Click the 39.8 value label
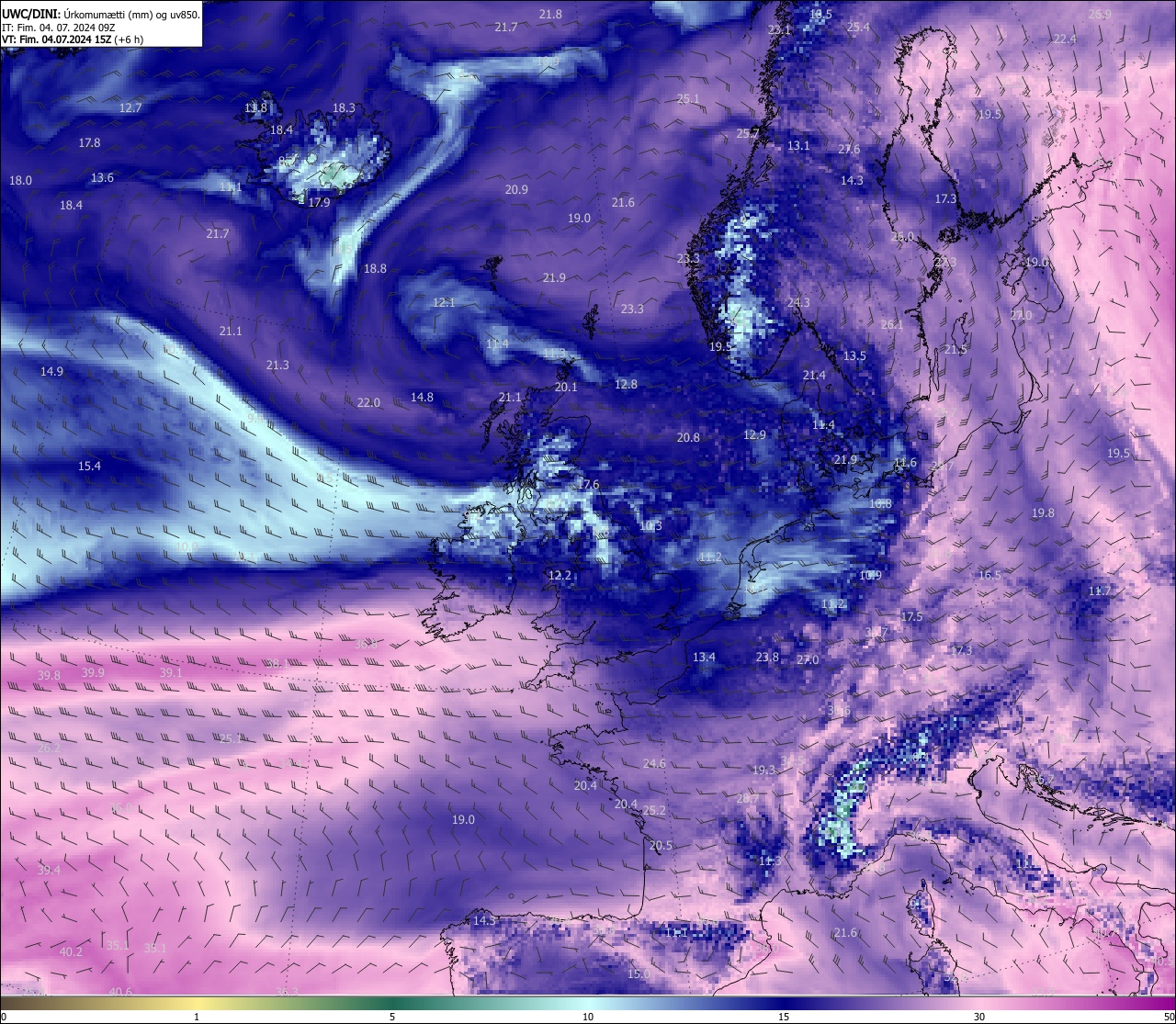This screenshot has height=1024, width=1176. point(49,675)
